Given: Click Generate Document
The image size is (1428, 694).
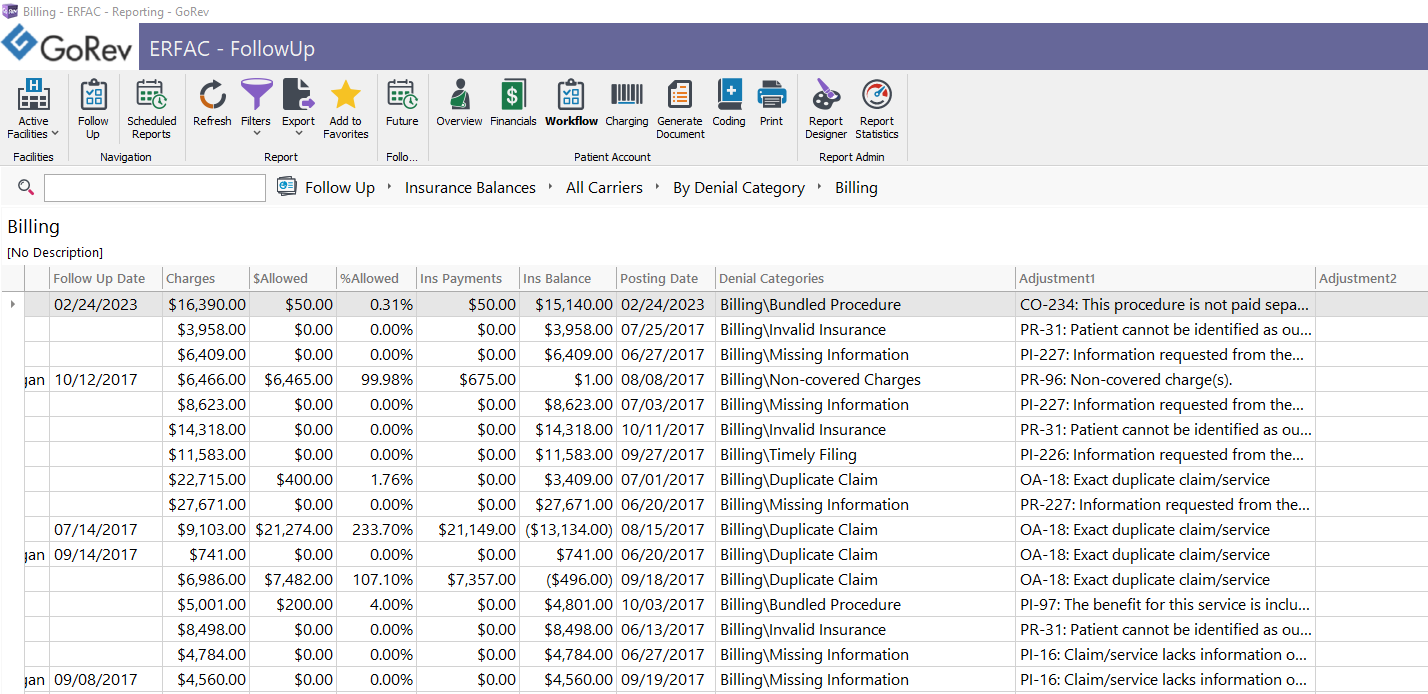Looking at the screenshot, I should (680, 110).
